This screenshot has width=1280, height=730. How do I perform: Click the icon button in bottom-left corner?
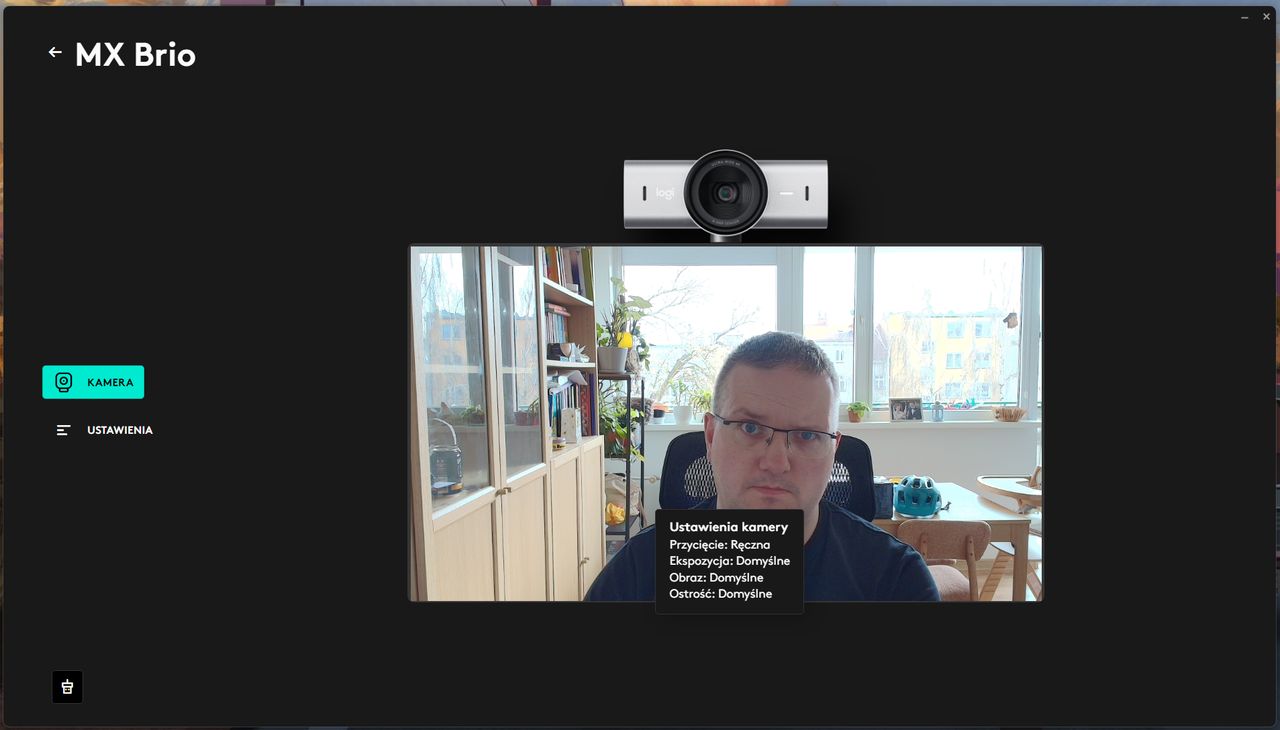(67, 687)
